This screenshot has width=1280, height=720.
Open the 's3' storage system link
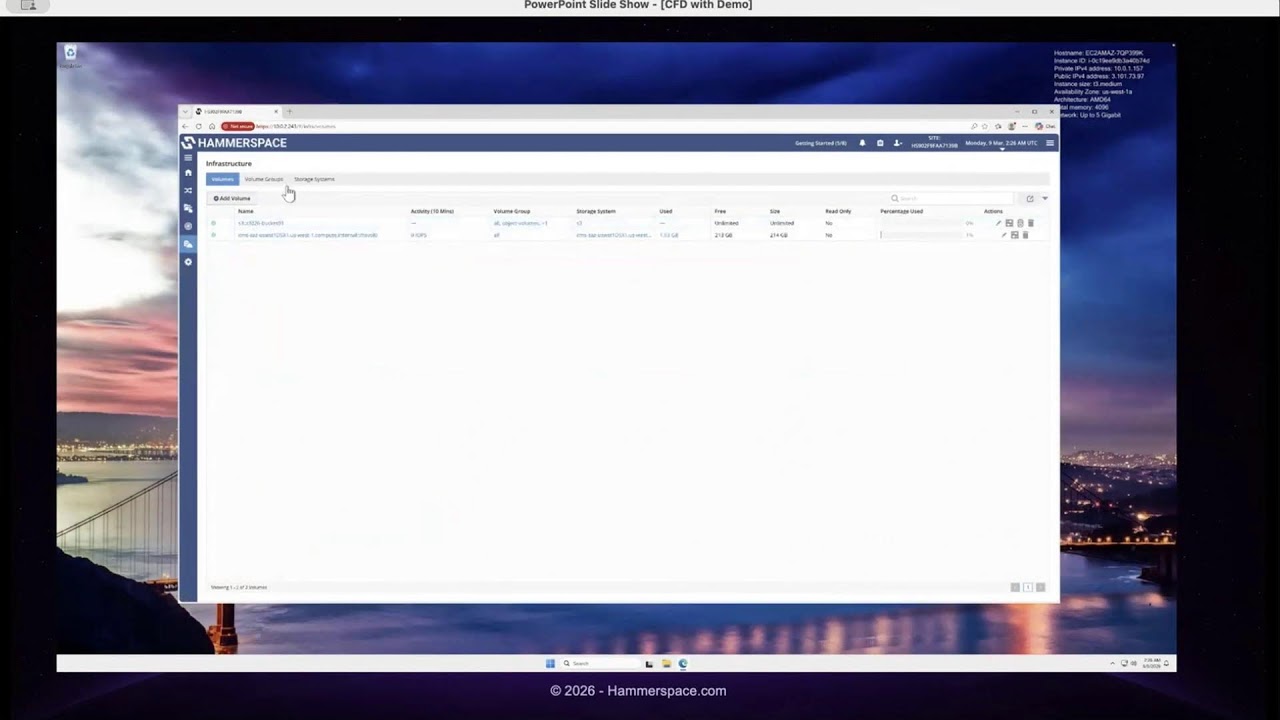[579, 223]
